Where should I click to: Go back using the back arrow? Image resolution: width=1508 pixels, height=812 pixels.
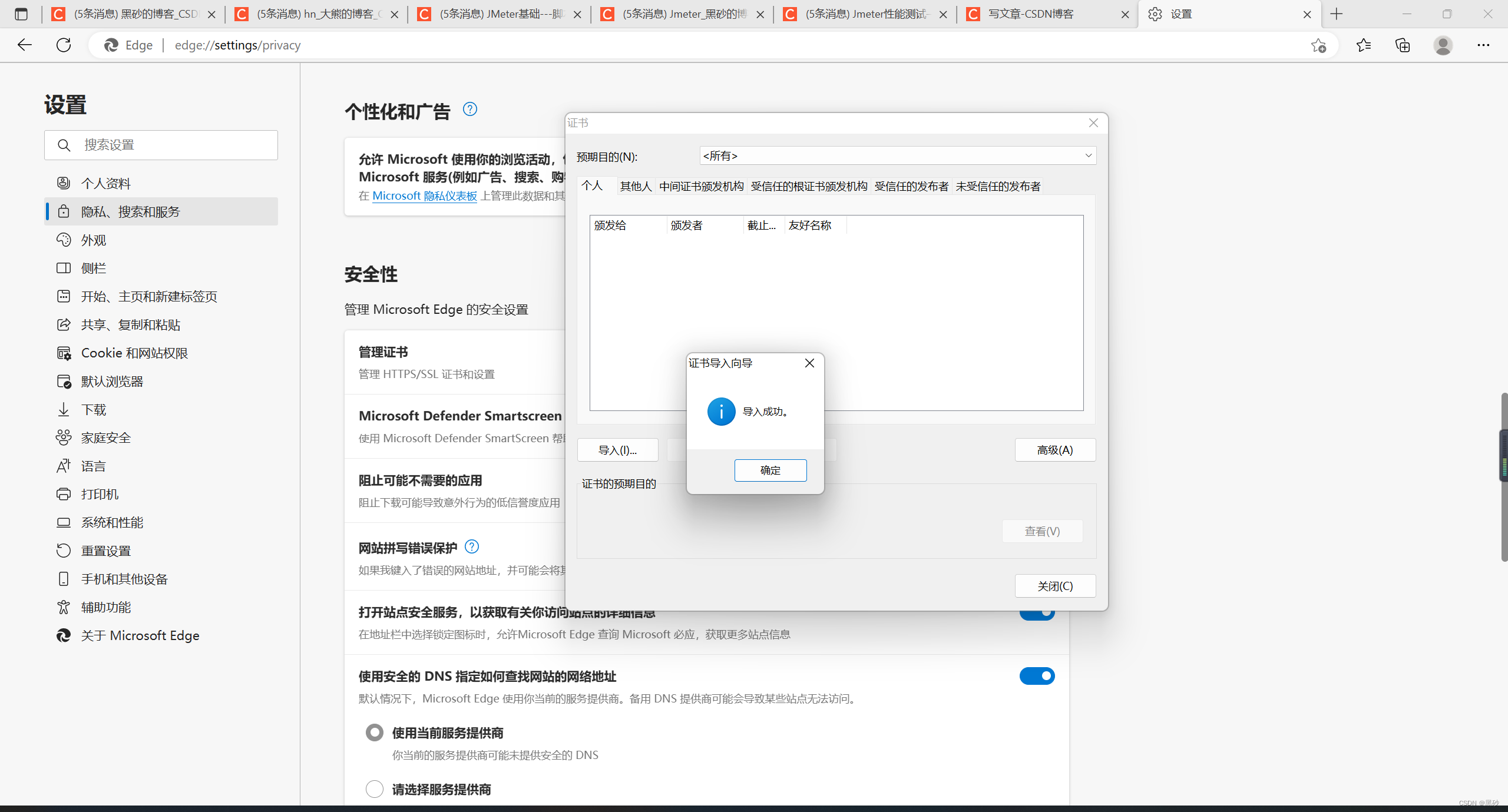click(25, 45)
